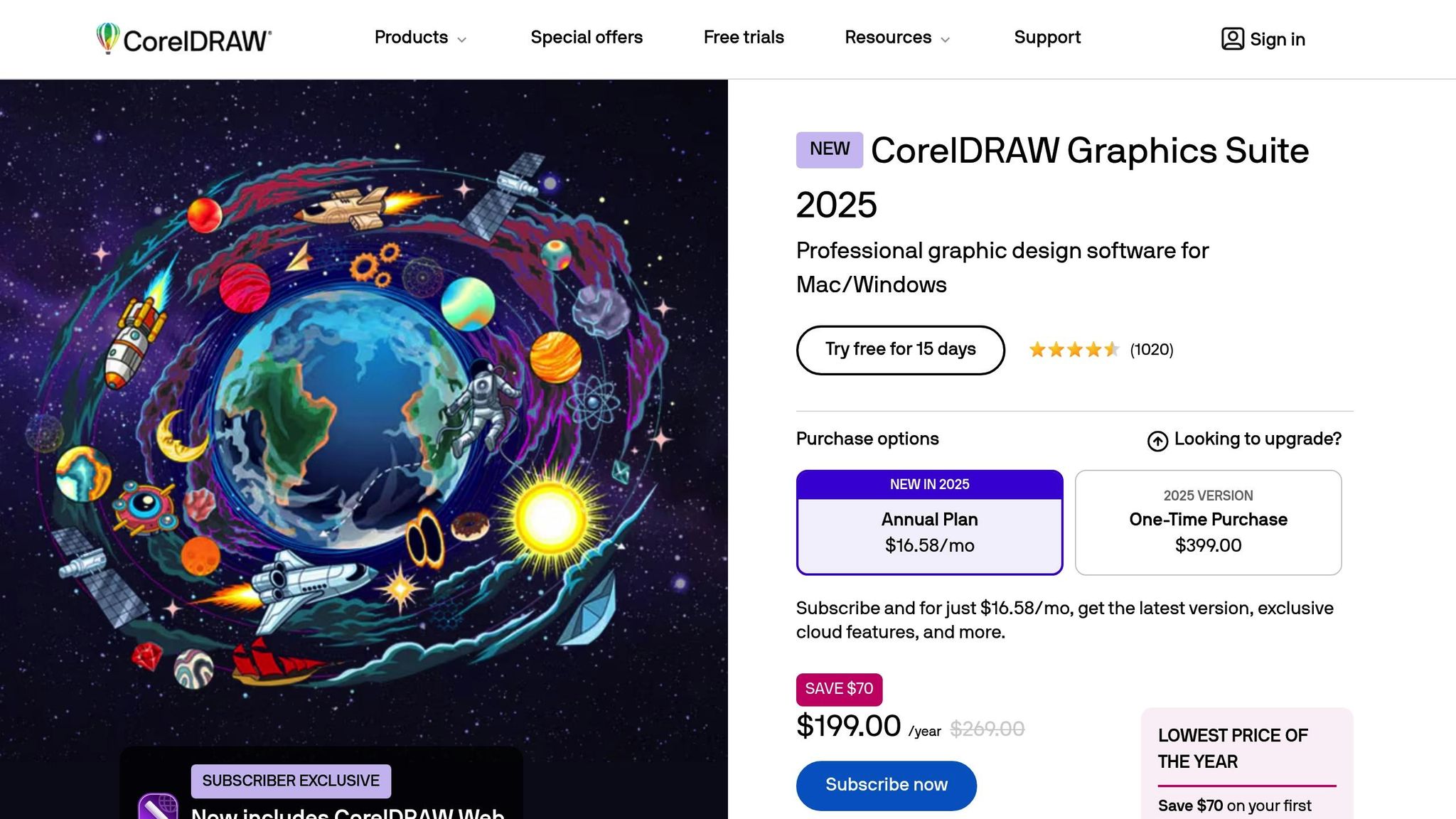Click the star rating icons
Screen dimensions: 1456x819
click(1074, 350)
